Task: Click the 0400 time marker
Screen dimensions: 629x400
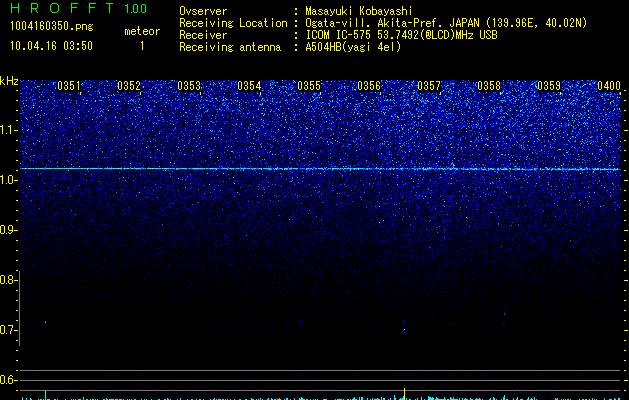Action: (609, 86)
